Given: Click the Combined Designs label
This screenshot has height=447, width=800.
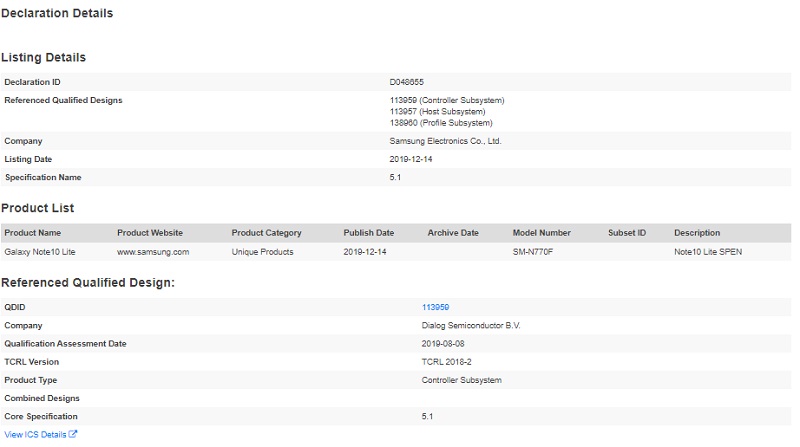Looking at the screenshot, I should [42, 399].
